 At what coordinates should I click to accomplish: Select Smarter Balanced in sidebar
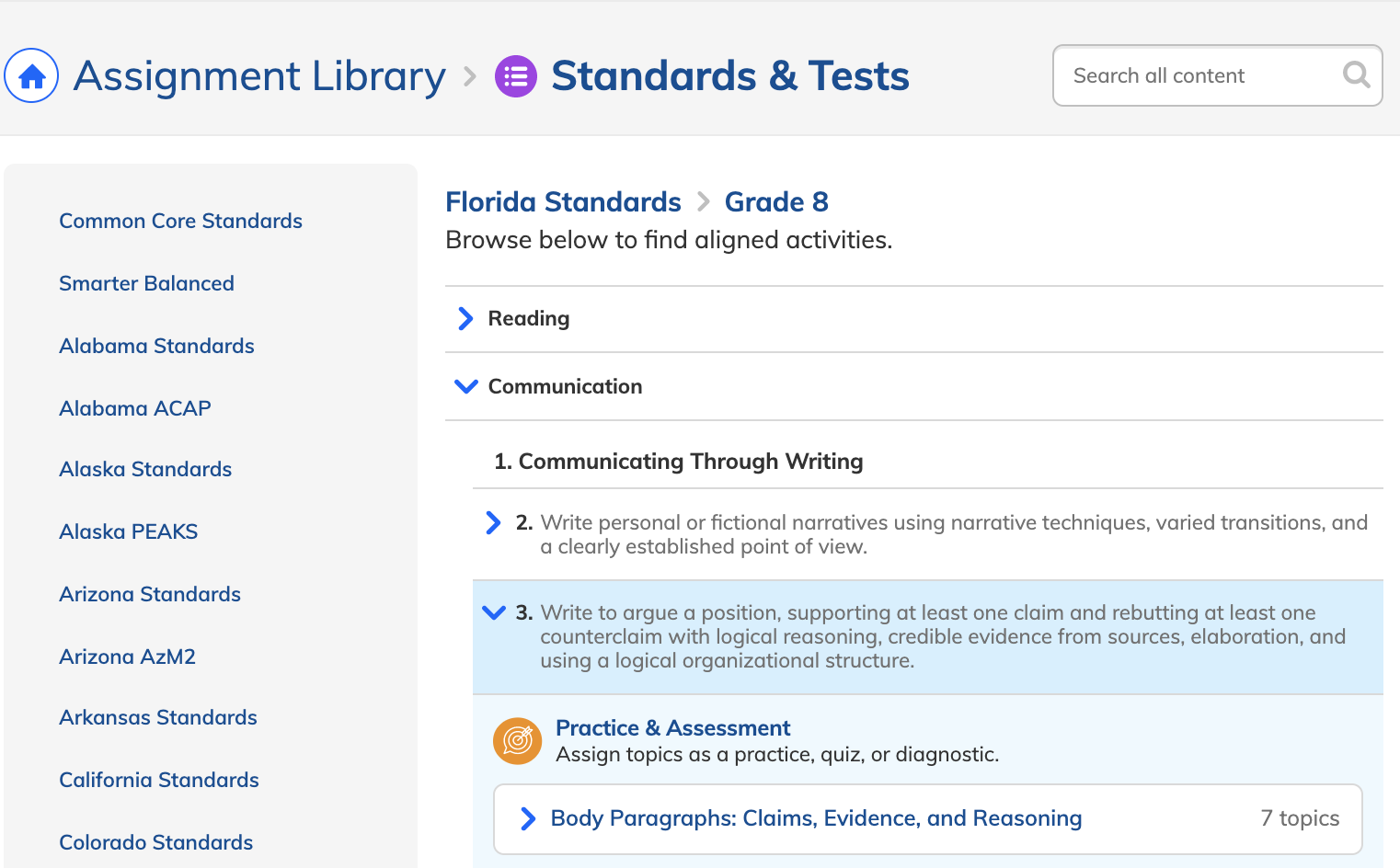coord(146,283)
